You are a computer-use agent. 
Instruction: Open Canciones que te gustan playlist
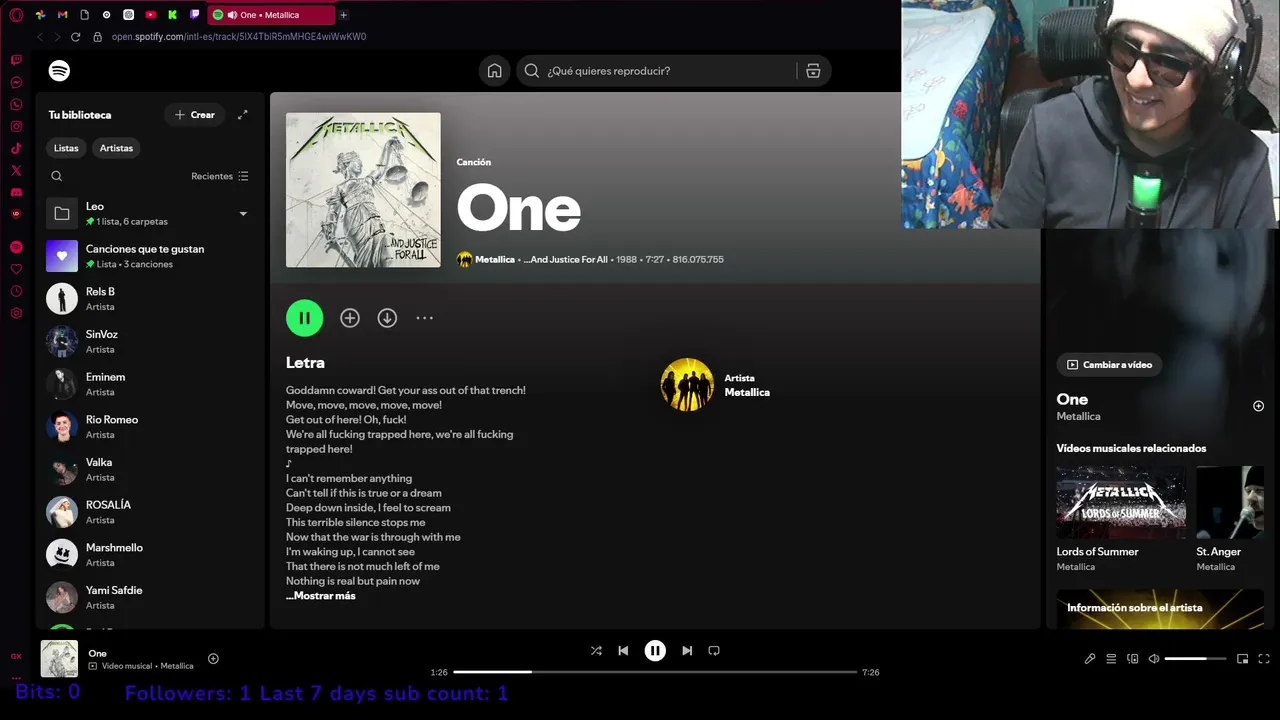coord(150,256)
